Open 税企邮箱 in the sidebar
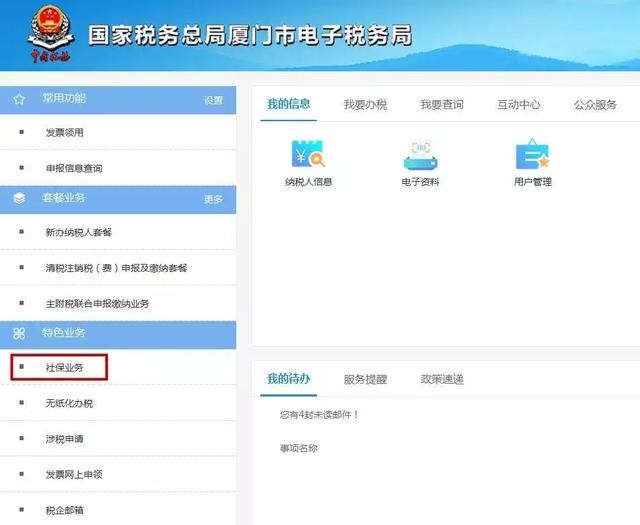Viewport: 640px width, 525px height. [64, 510]
